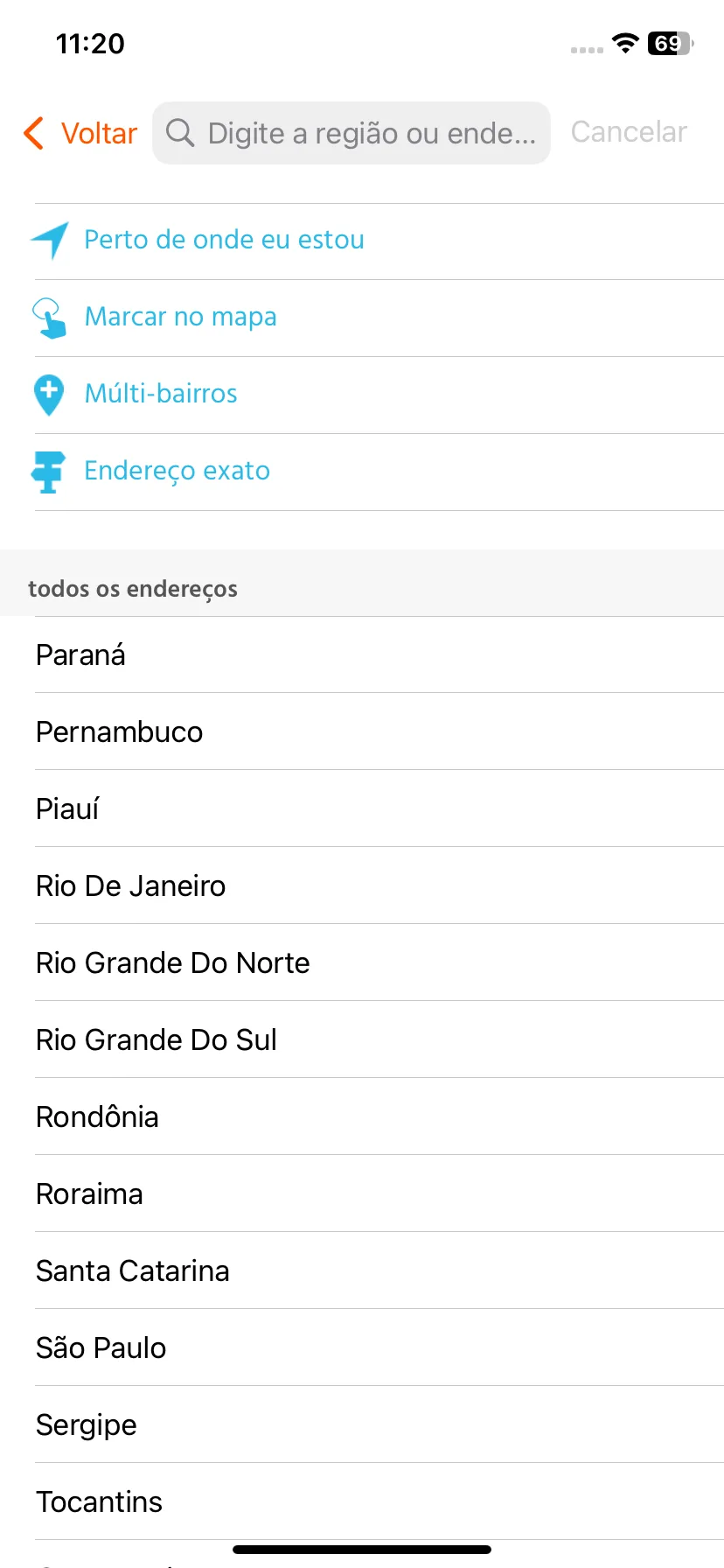Tap the Wi-Fi status icon
Viewport: 724px width, 1568px height.
tap(625, 43)
